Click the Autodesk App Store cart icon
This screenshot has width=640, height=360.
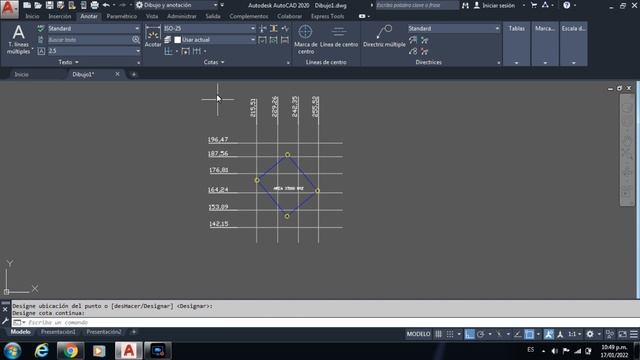pos(534,5)
